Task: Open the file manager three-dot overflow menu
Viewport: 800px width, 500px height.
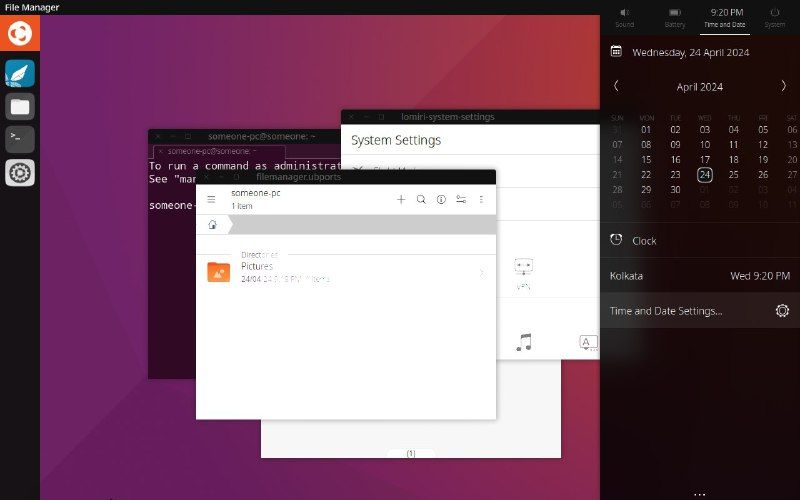Action: 481,199
